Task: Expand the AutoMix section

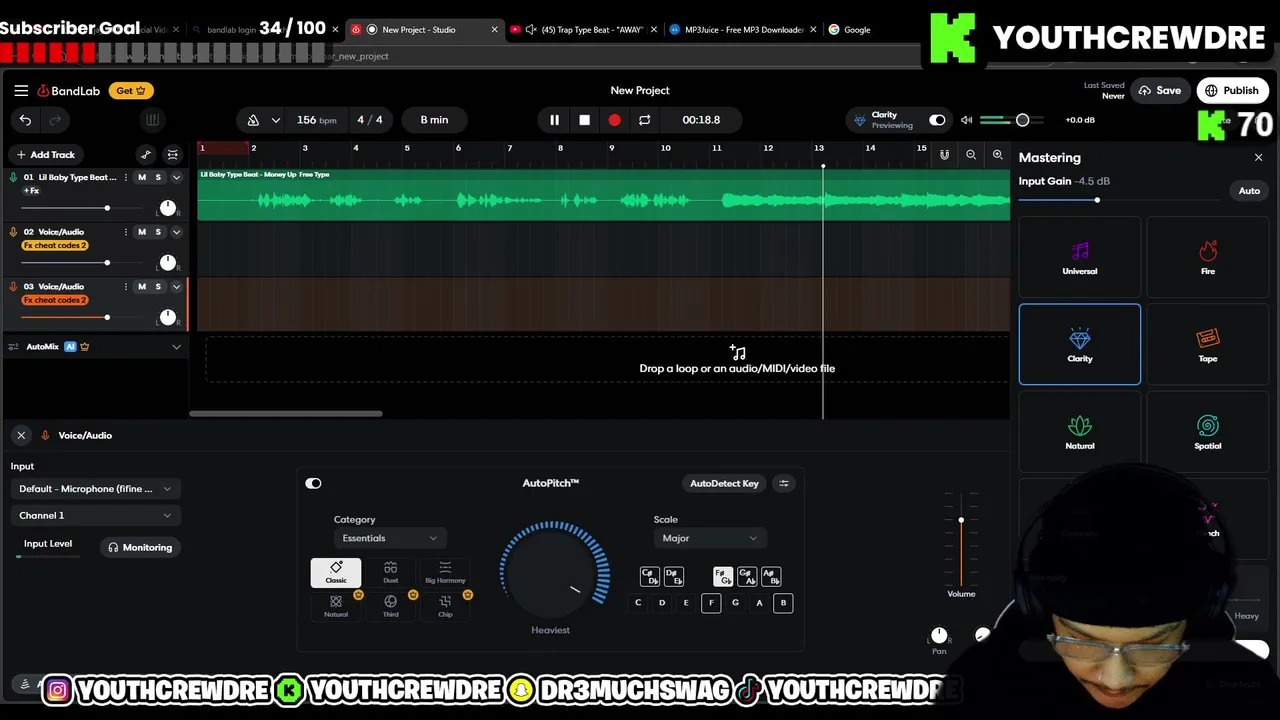Action: [x=176, y=347]
